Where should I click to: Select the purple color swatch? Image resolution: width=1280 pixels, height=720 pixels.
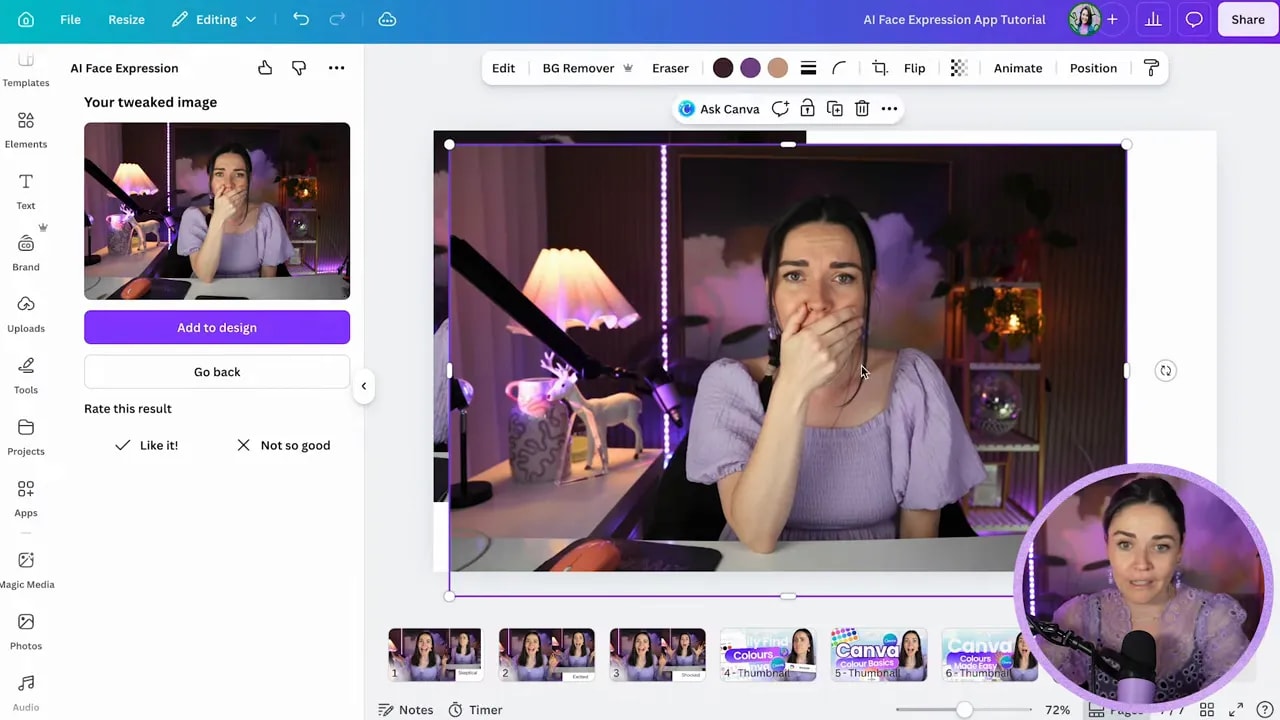(x=750, y=68)
